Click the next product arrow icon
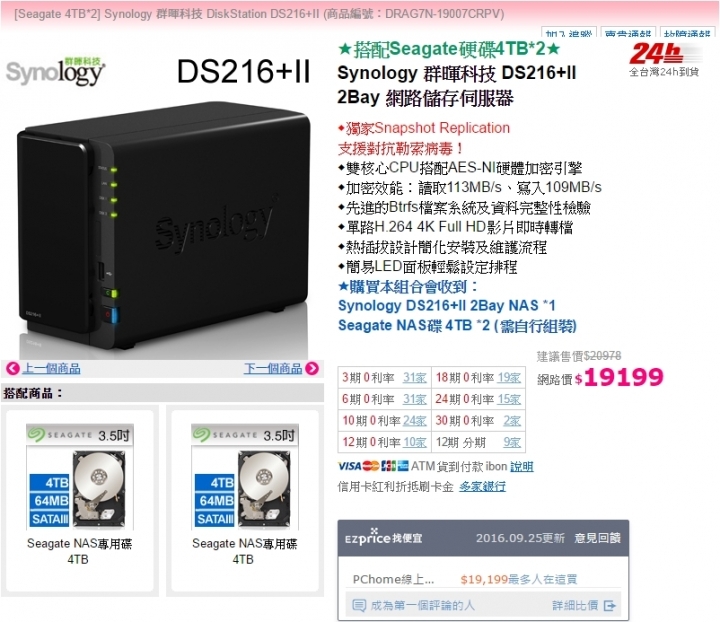Viewport: 720px width, 622px height. click(312, 368)
